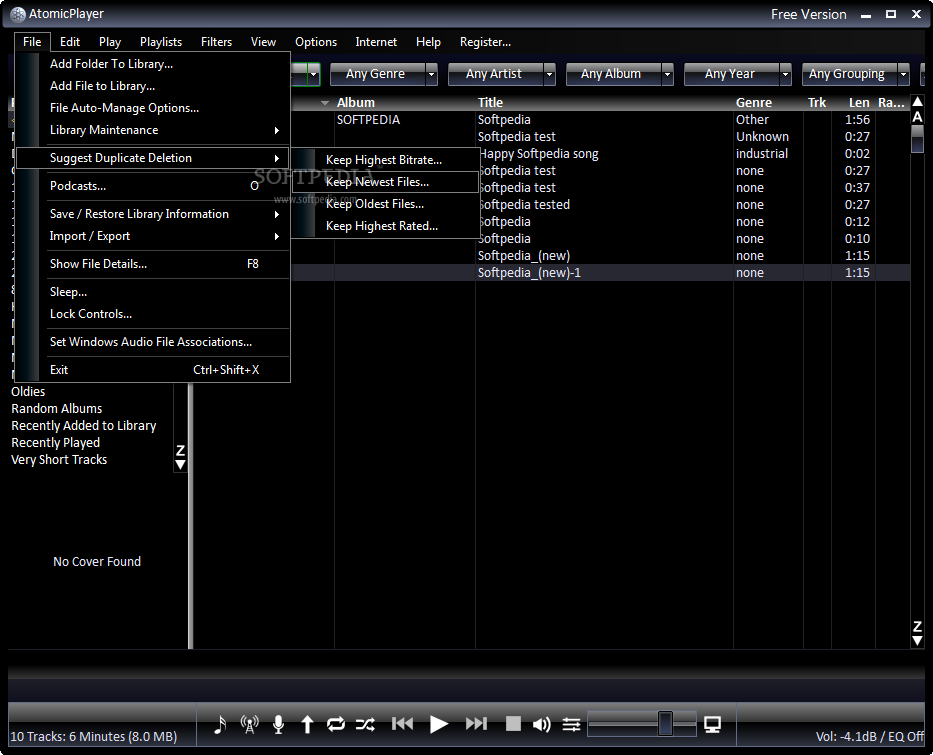Open the Internet menu
The width and height of the screenshot is (933, 755).
pyautogui.click(x=376, y=42)
